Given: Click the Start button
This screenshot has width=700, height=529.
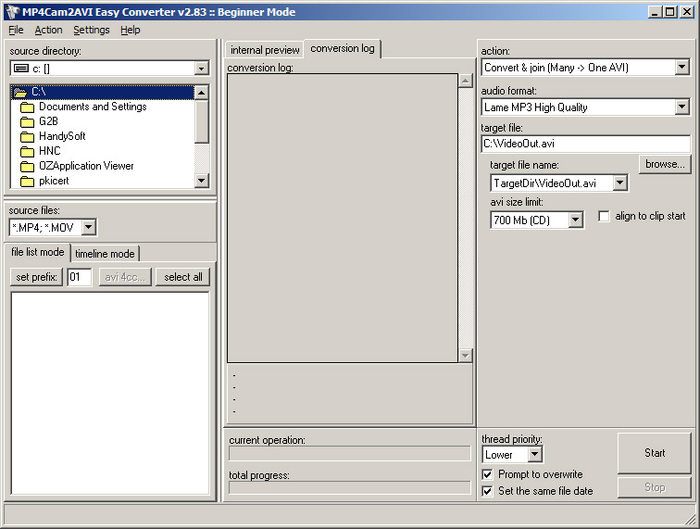Looking at the screenshot, I should click(654, 453).
